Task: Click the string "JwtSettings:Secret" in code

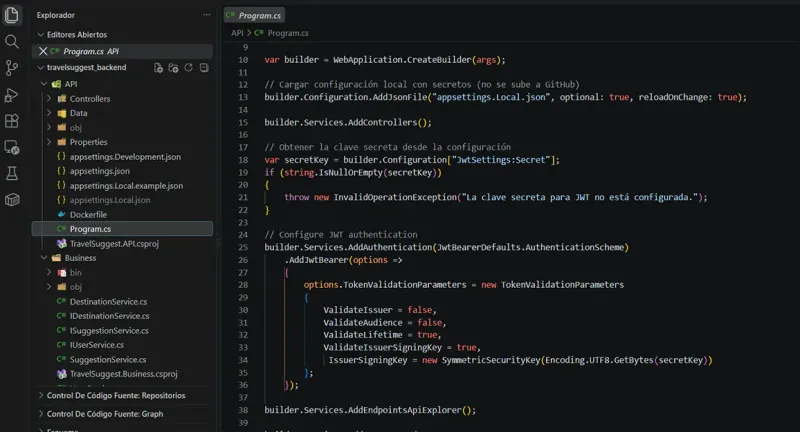Action: (501, 160)
